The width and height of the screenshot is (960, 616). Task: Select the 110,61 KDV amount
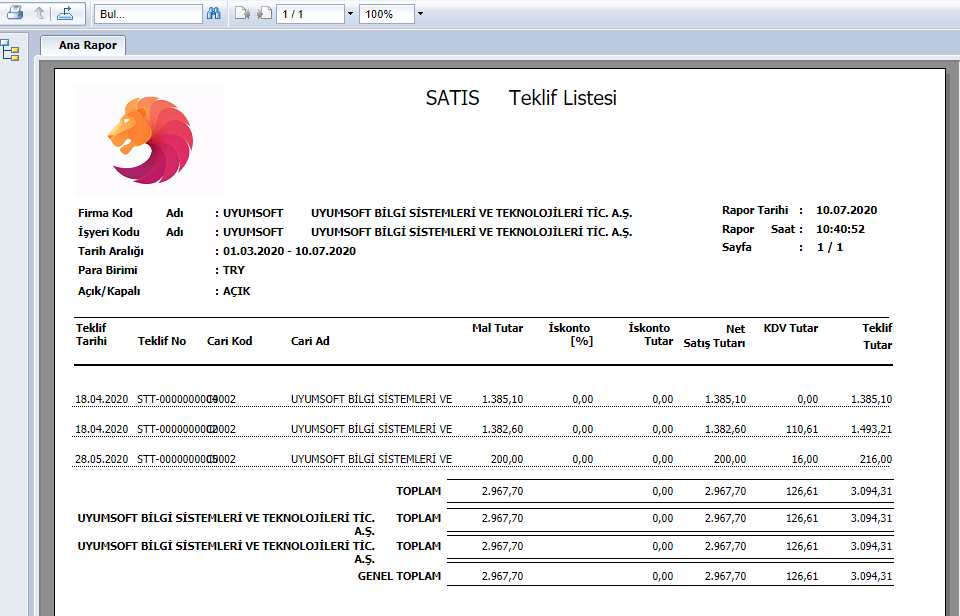click(802, 429)
